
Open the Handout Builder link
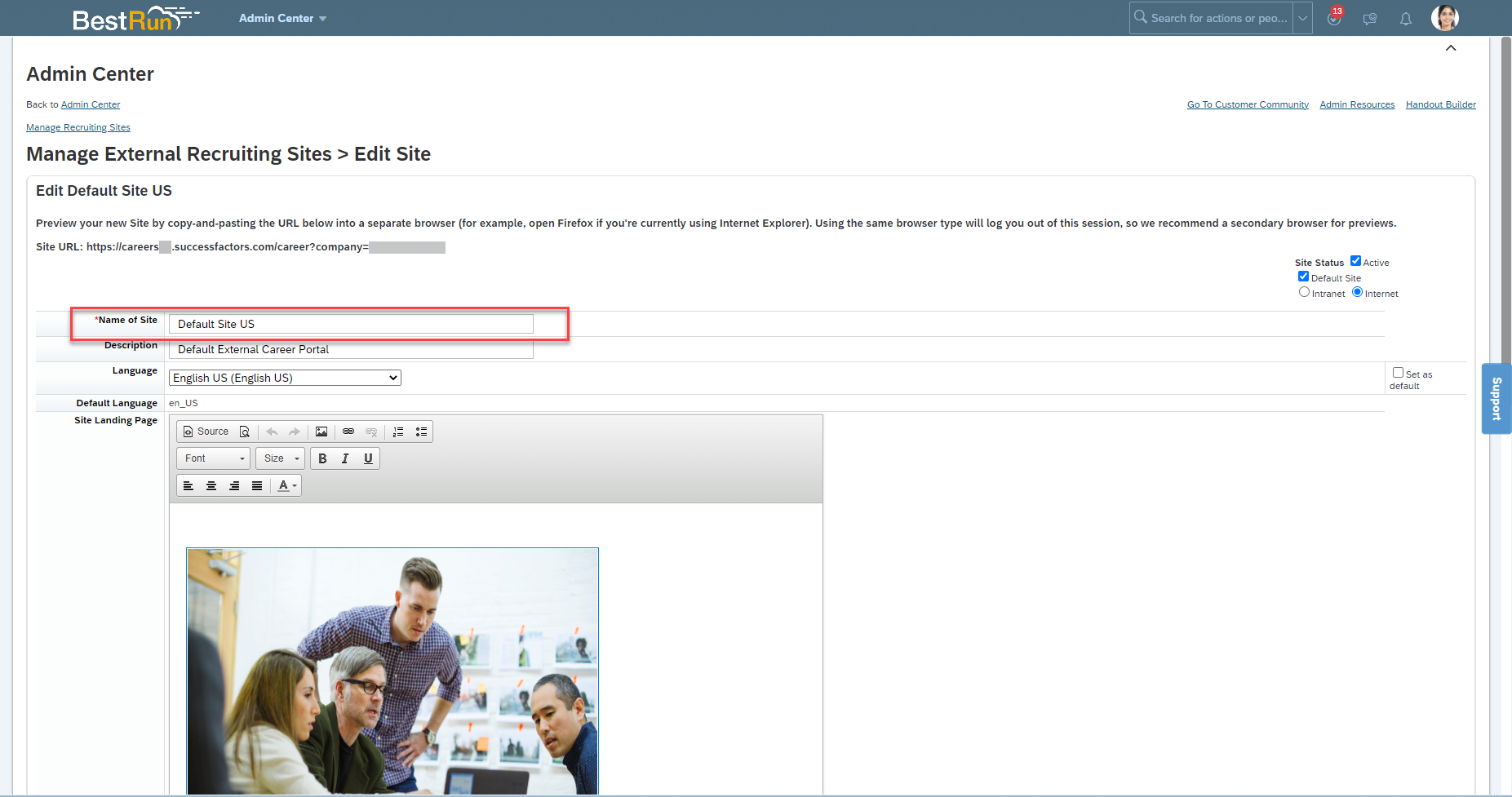tap(1441, 104)
